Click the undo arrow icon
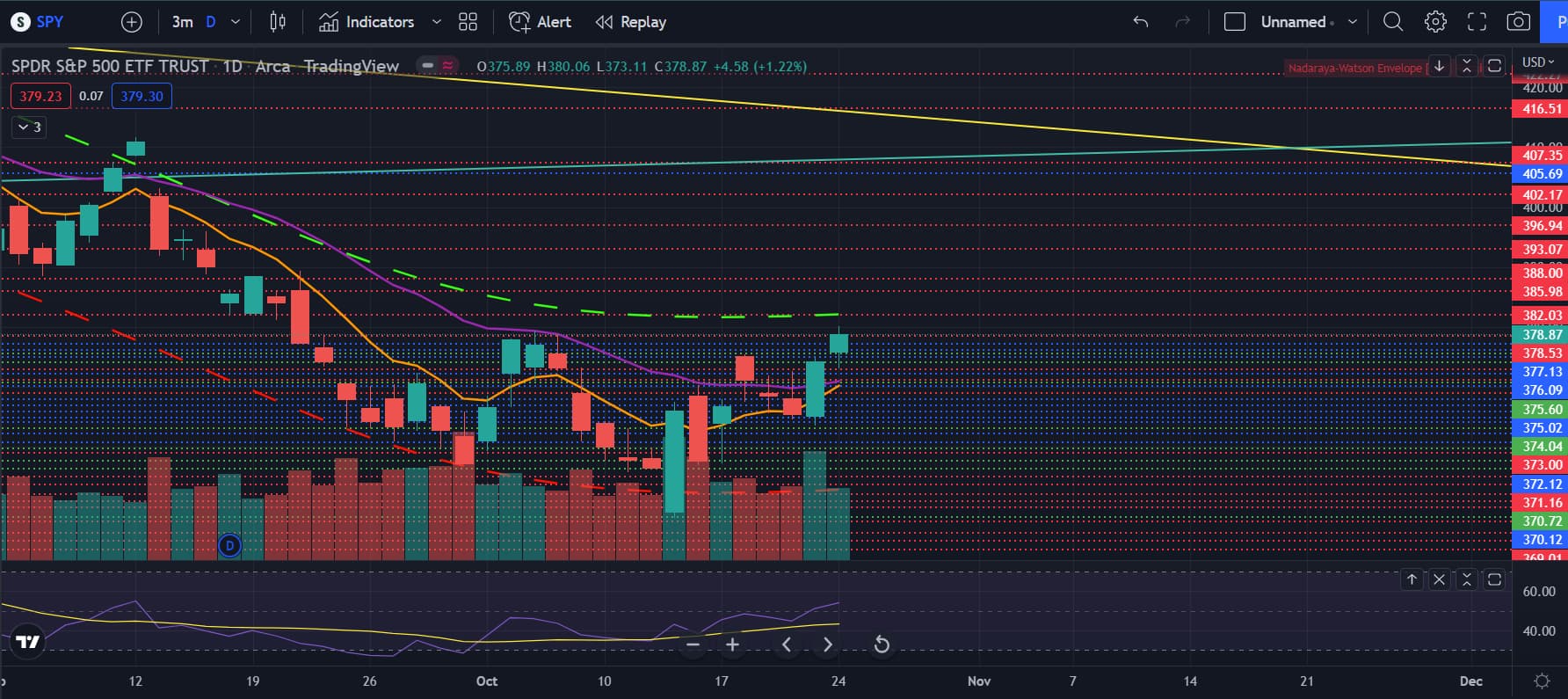This screenshot has width=1568, height=699. 1141,22
